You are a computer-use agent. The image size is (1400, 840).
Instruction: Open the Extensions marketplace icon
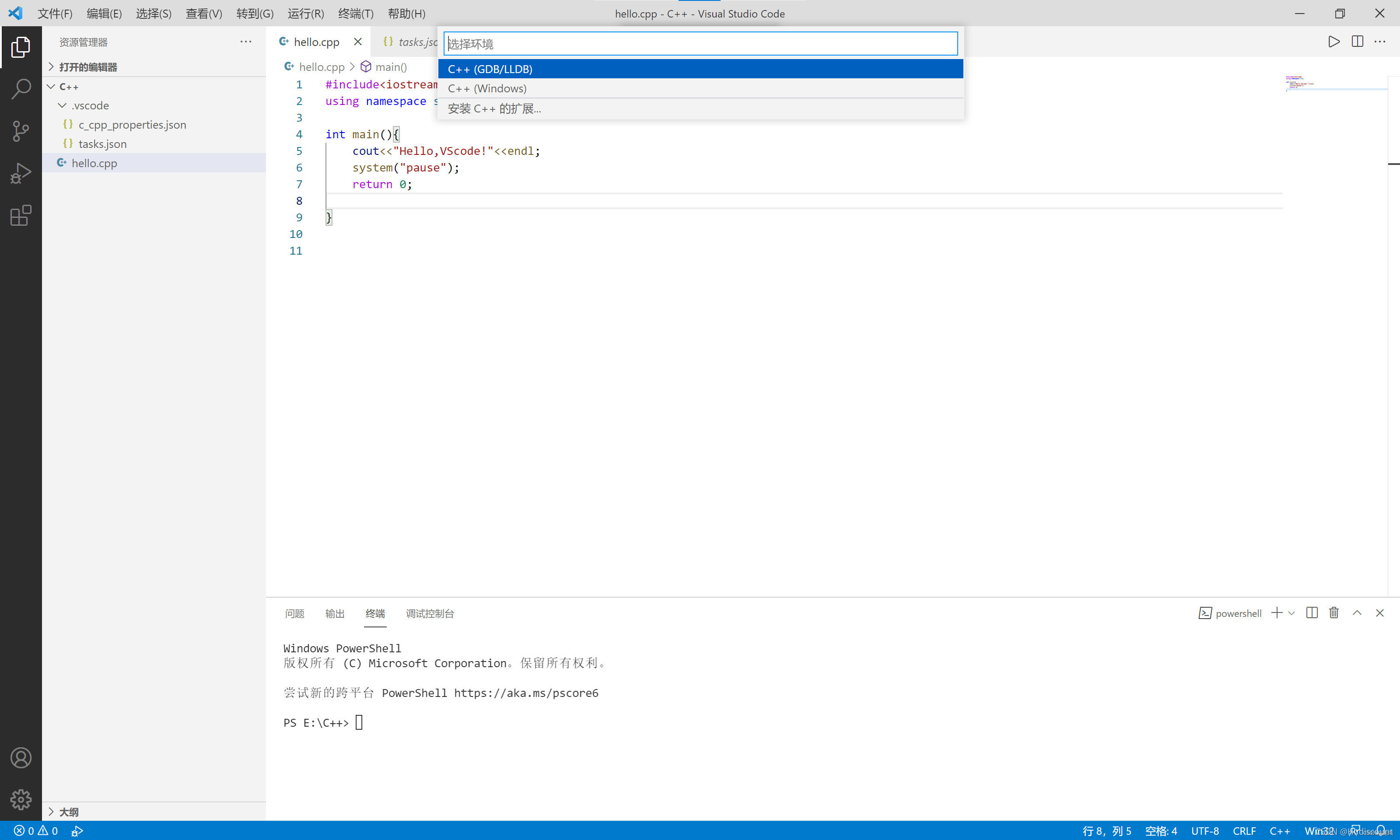point(21,216)
